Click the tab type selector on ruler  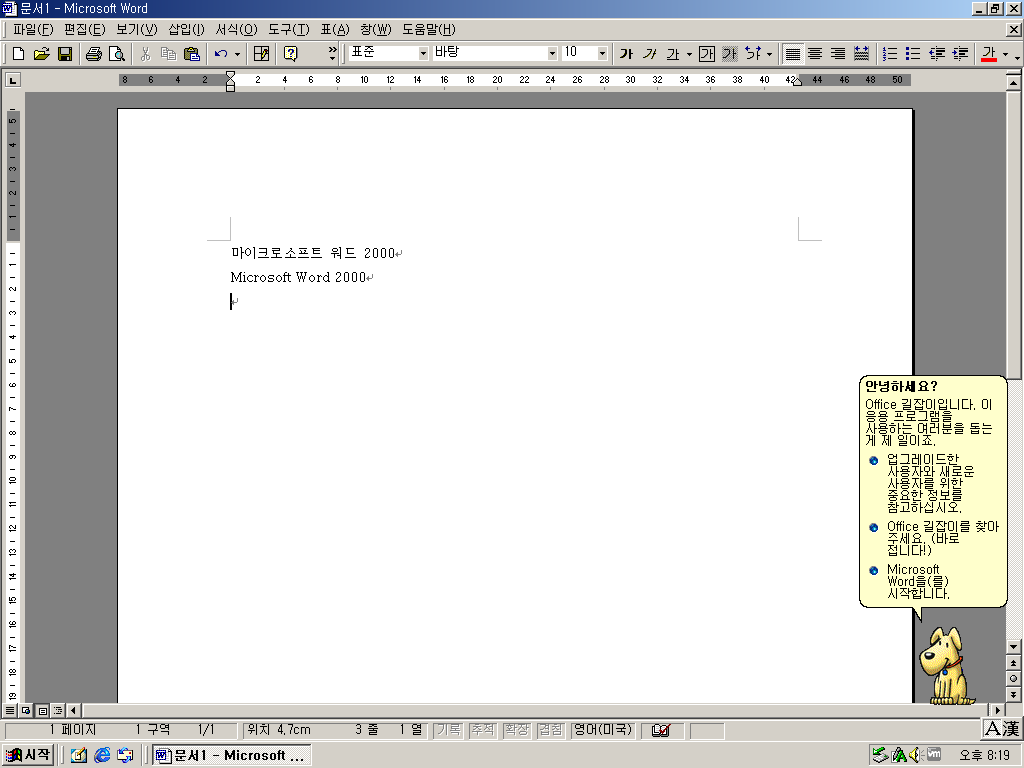click(x=12, y=80)
